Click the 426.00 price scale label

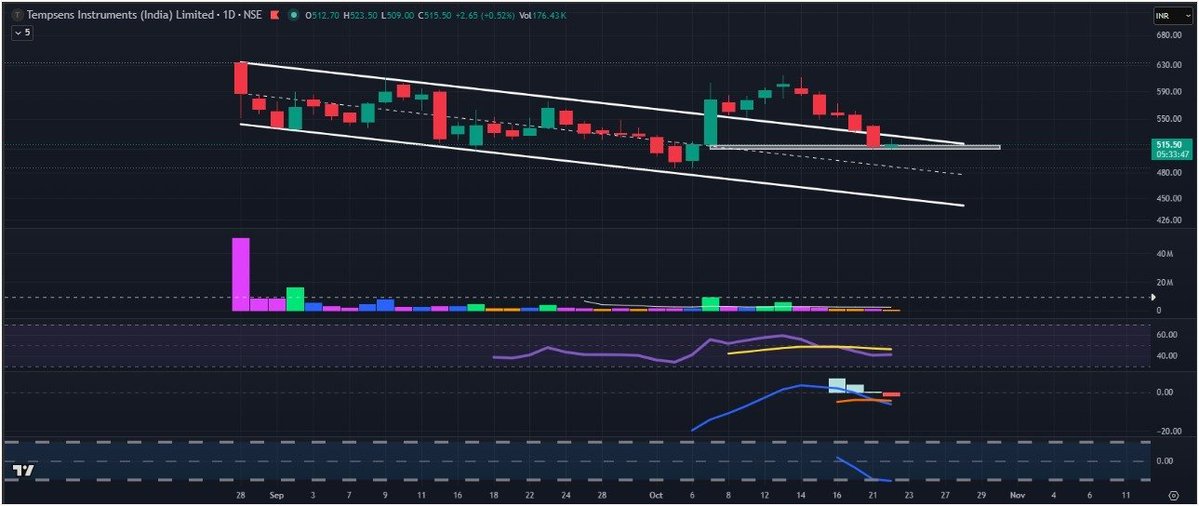tap(1170, 220)
